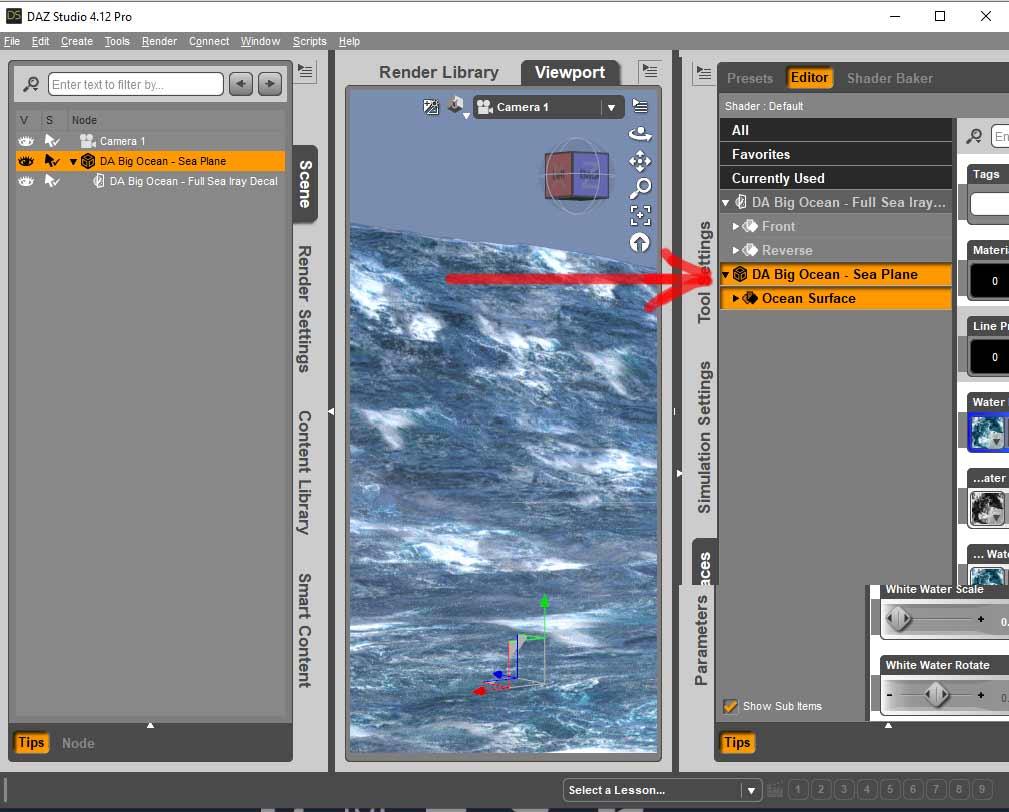Open the Viewport pane options menu icon
Image resolution: width=1009 pixels, height=812 pixels.
tap(650, 71)
